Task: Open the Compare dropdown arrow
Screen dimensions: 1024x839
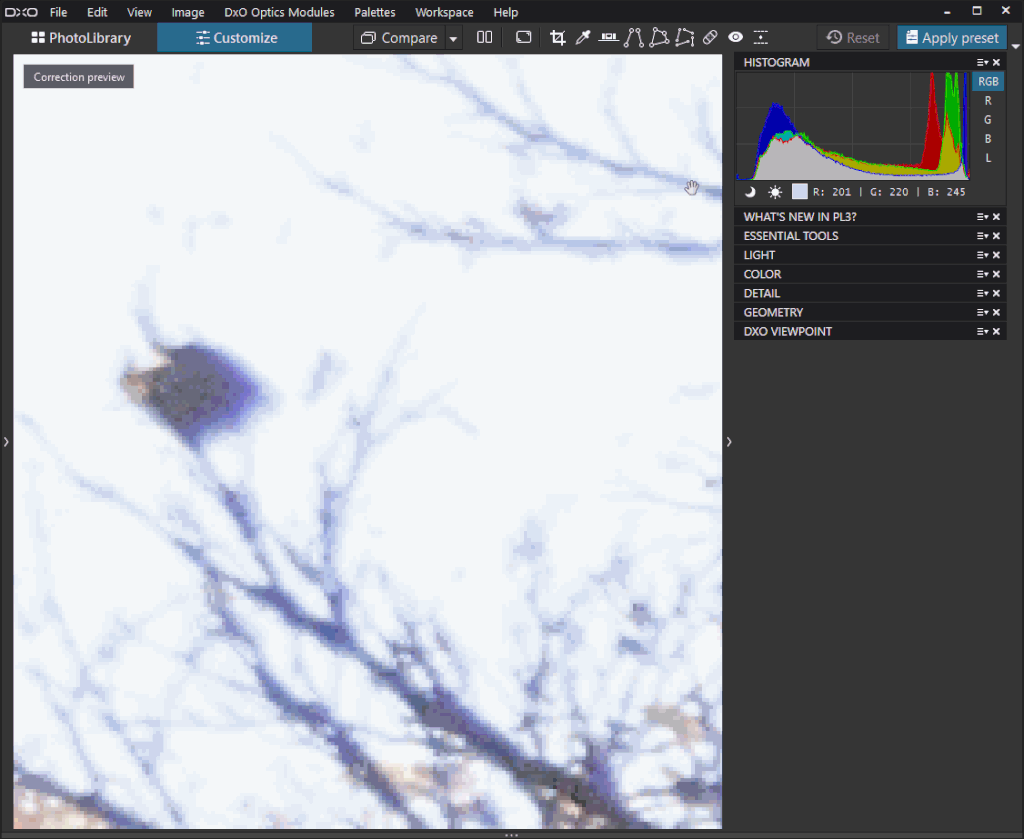Action: point(453,37)
